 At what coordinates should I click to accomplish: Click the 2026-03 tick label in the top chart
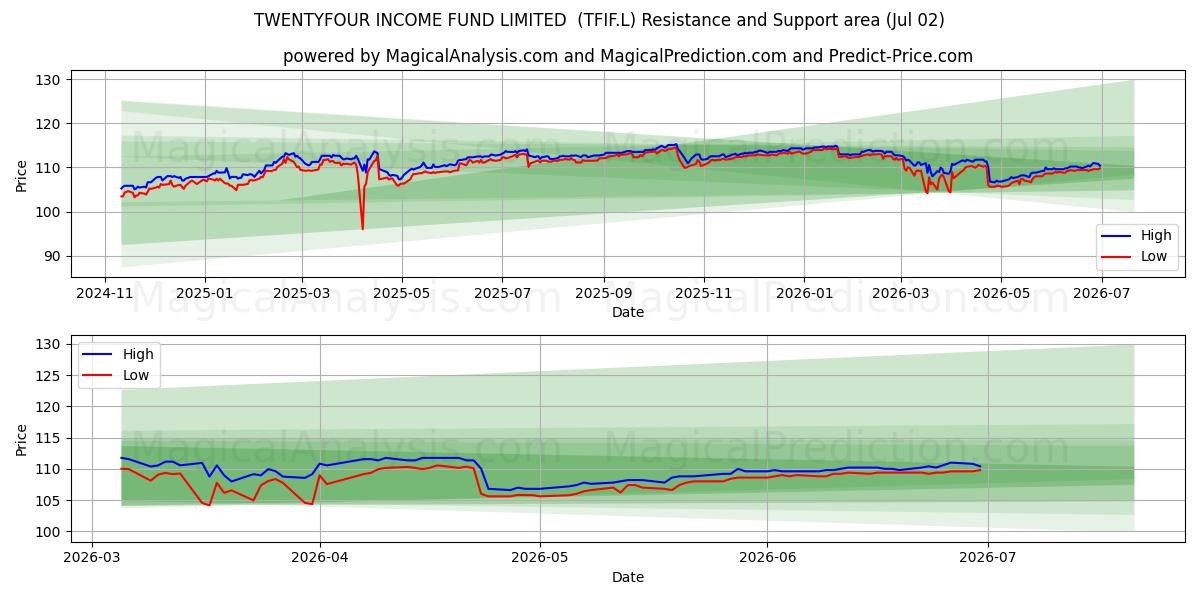pyautogui.click(x=900, y=295)
